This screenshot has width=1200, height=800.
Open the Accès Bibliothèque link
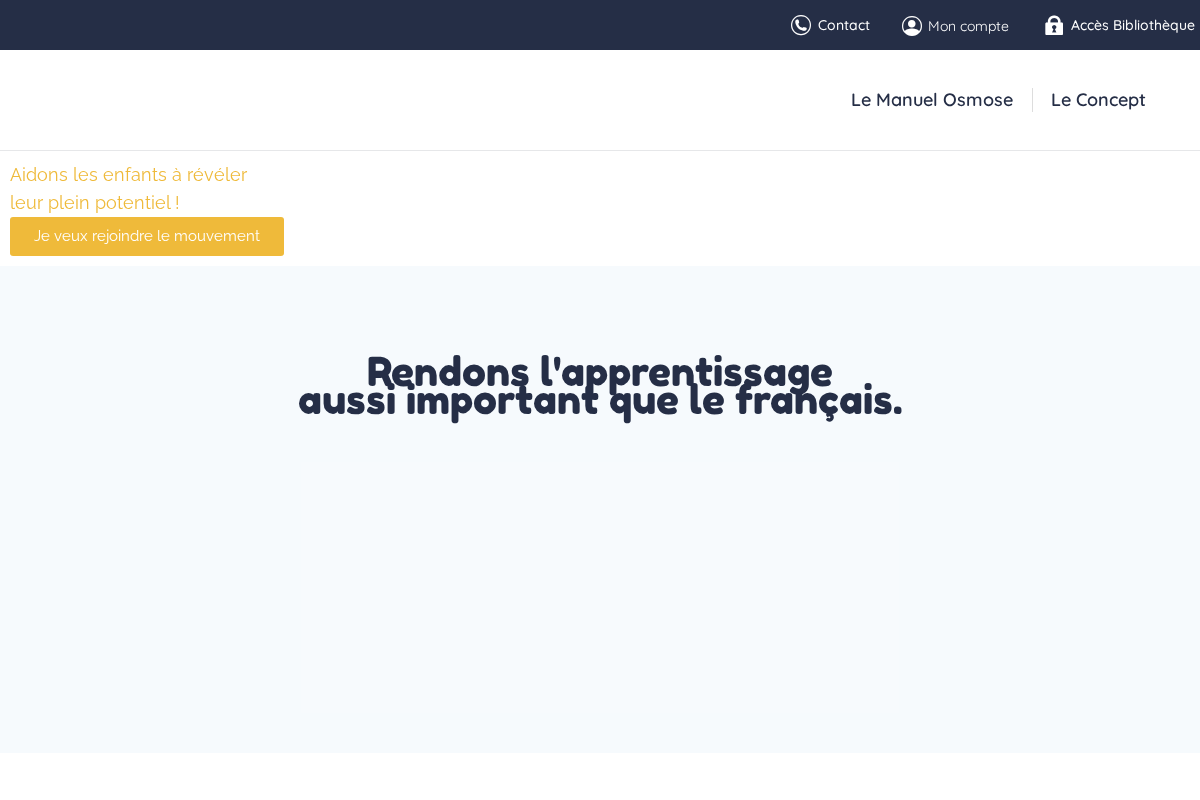[x=1133, y=25]
